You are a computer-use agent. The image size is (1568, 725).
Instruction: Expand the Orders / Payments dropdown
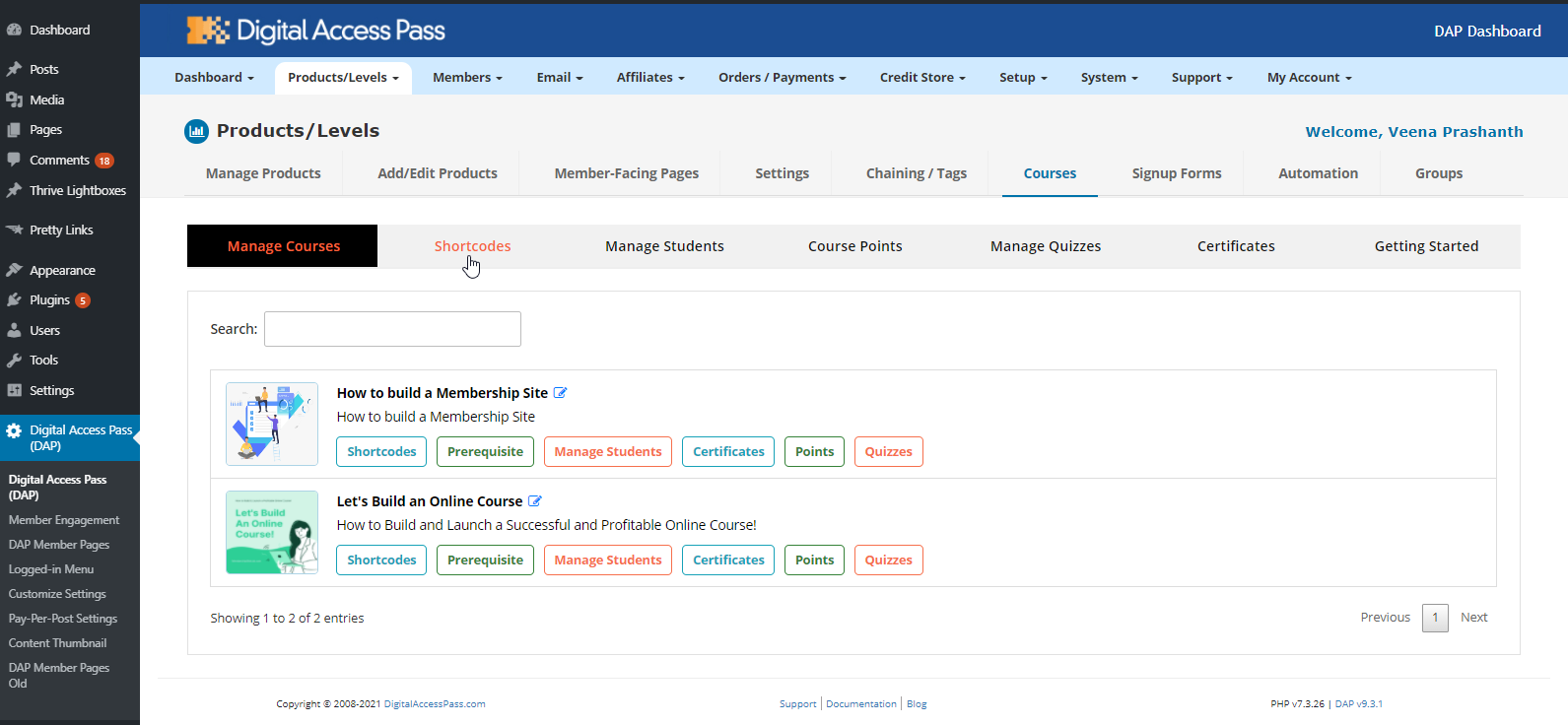click(782, 78)
